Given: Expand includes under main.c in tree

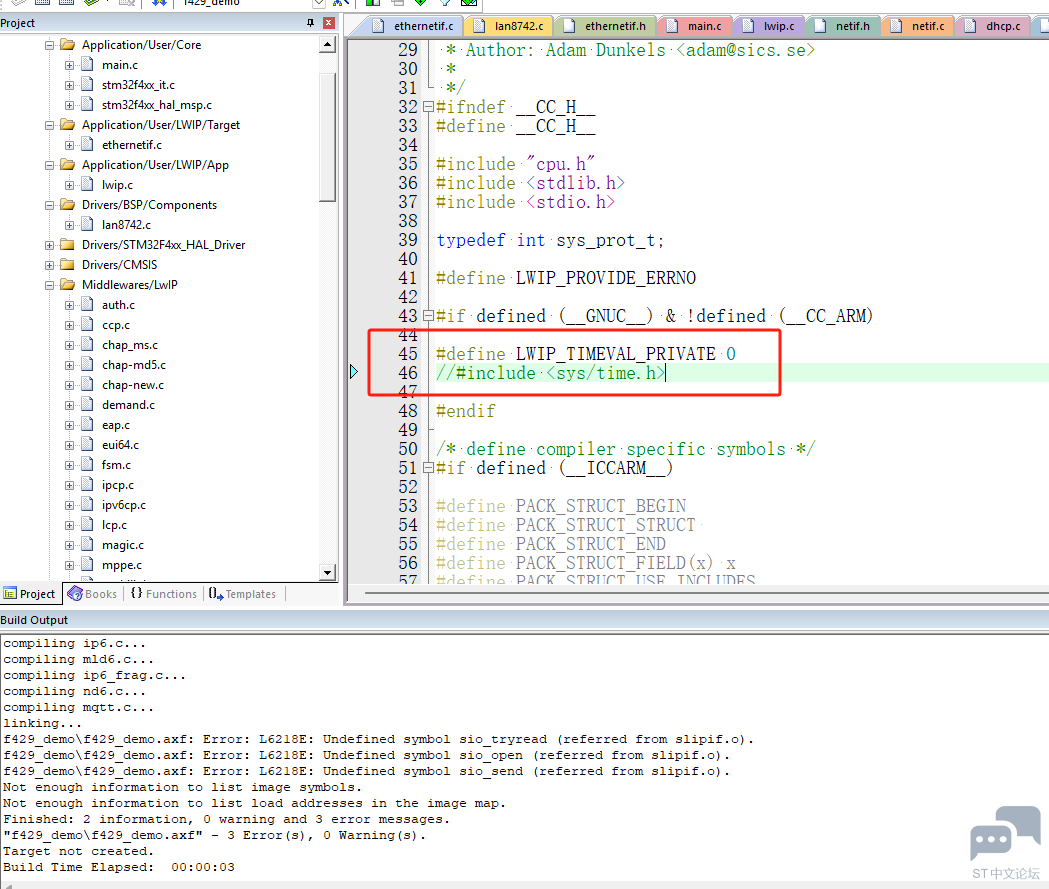Looking at the screenshot, I should (x=70, y=66).
